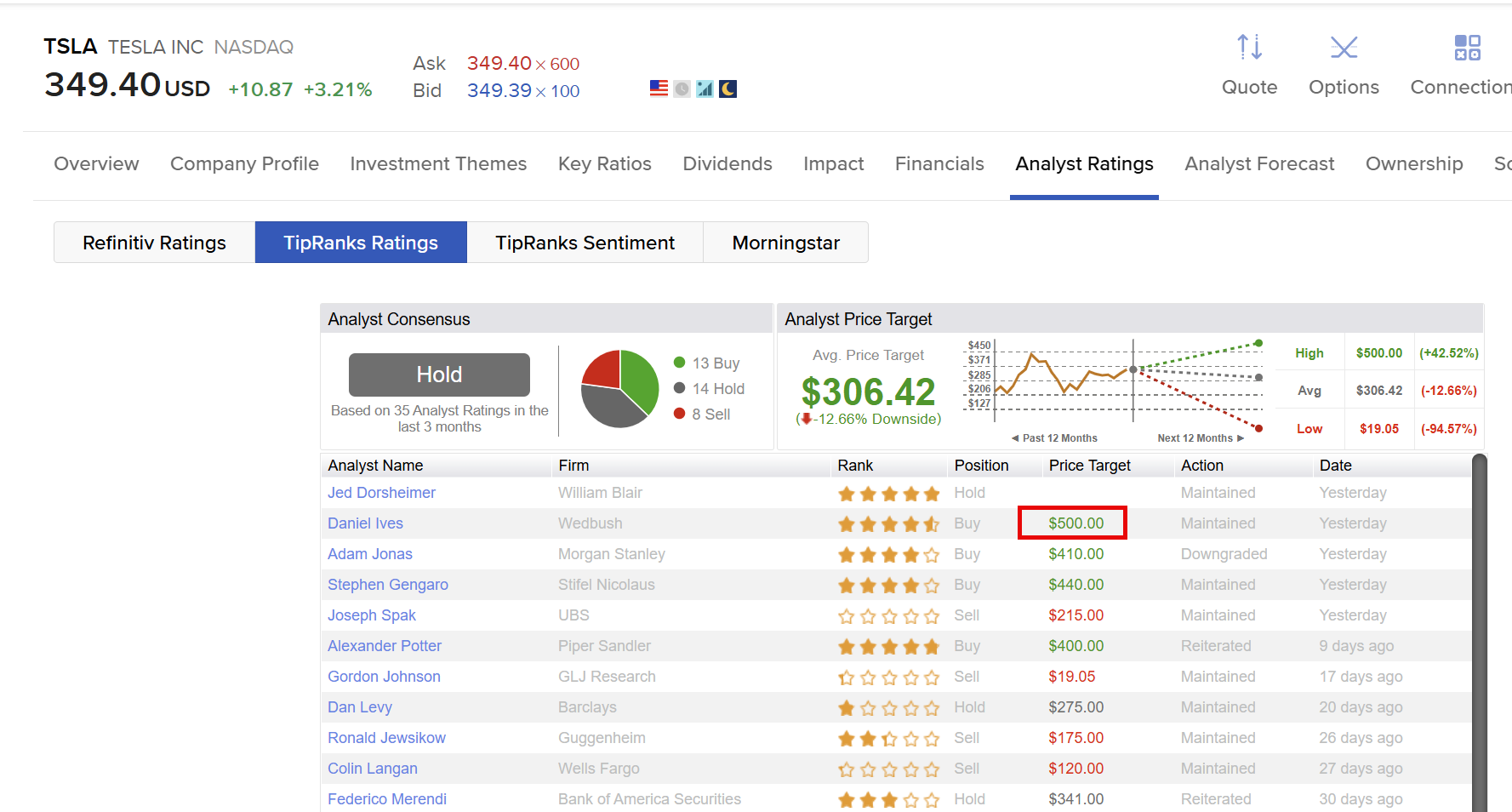
Task: Click the gray Hold consensus badge
Action: tap(439, 375)
